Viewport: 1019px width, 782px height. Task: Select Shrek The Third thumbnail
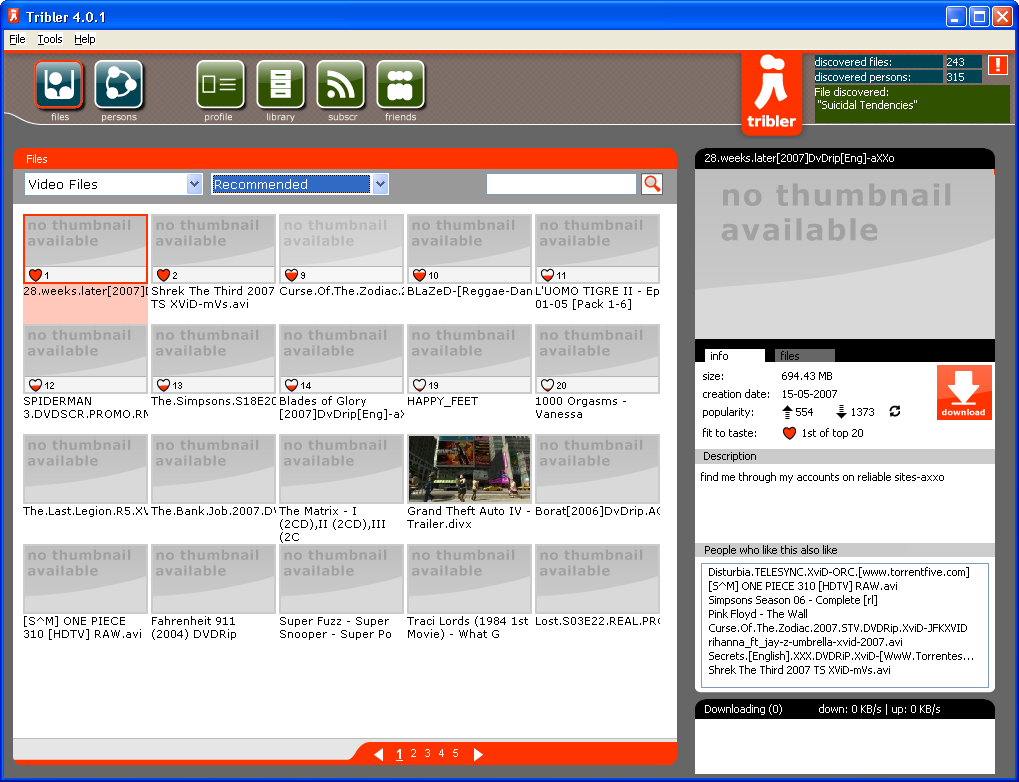[x=213, y=249]
